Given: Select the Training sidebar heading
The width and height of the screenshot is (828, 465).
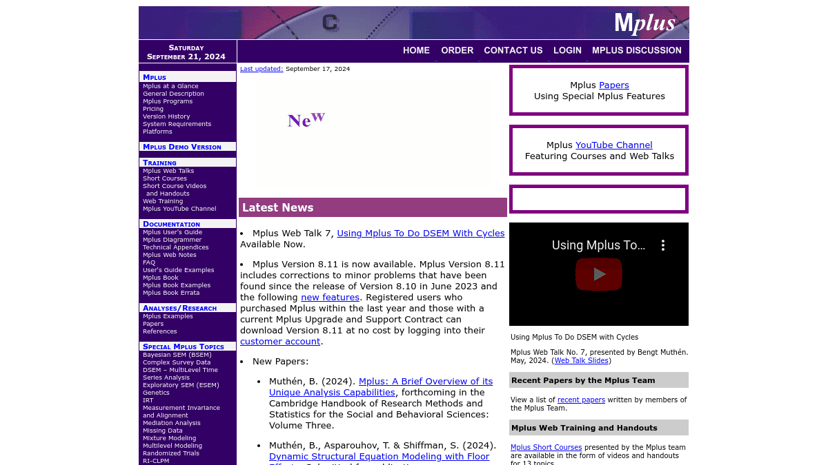Looking at the screenshot, I should pos(159,163).
